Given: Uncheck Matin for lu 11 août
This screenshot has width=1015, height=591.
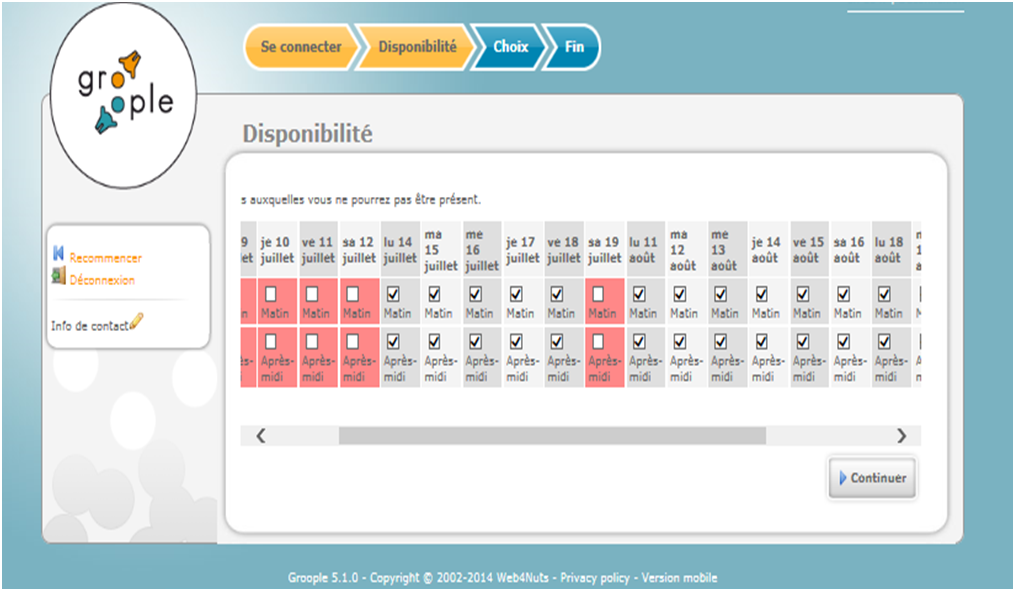Looking at the screenshot, I should tap(639, 294).
